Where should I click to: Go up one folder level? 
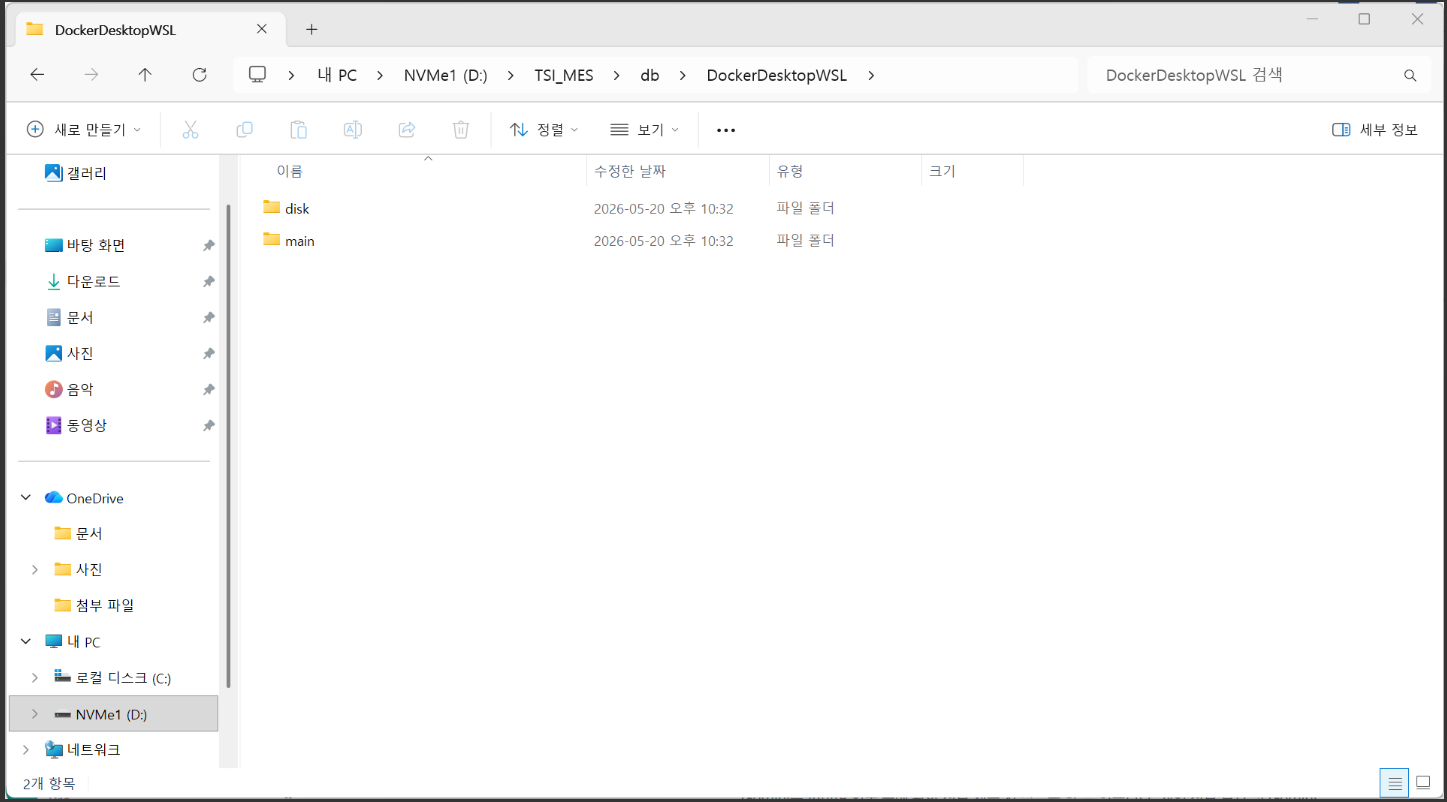click(x=145, y=75)
